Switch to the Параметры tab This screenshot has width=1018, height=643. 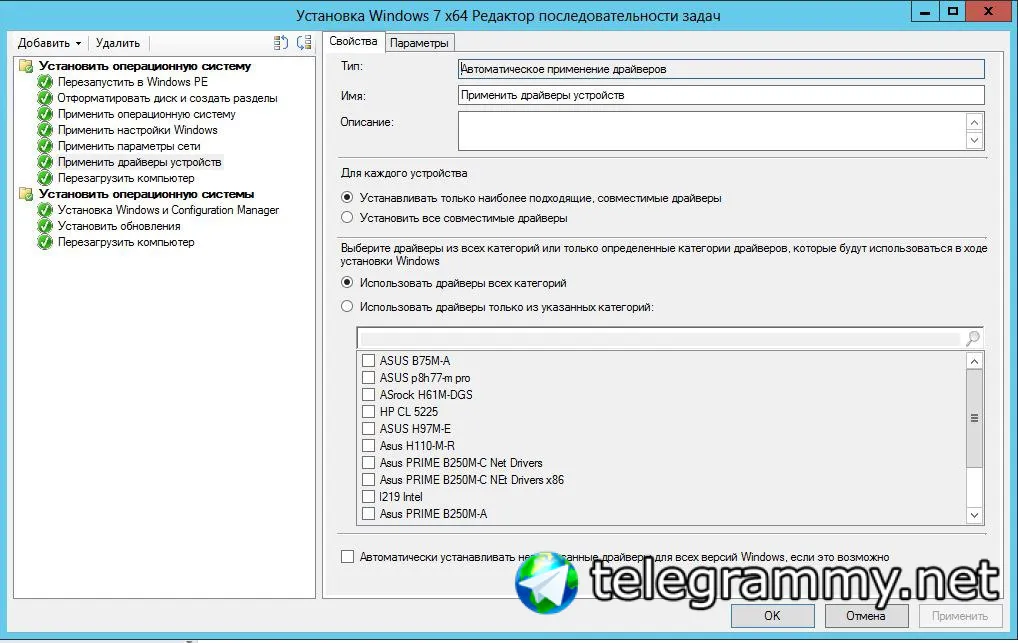point(419,43)
